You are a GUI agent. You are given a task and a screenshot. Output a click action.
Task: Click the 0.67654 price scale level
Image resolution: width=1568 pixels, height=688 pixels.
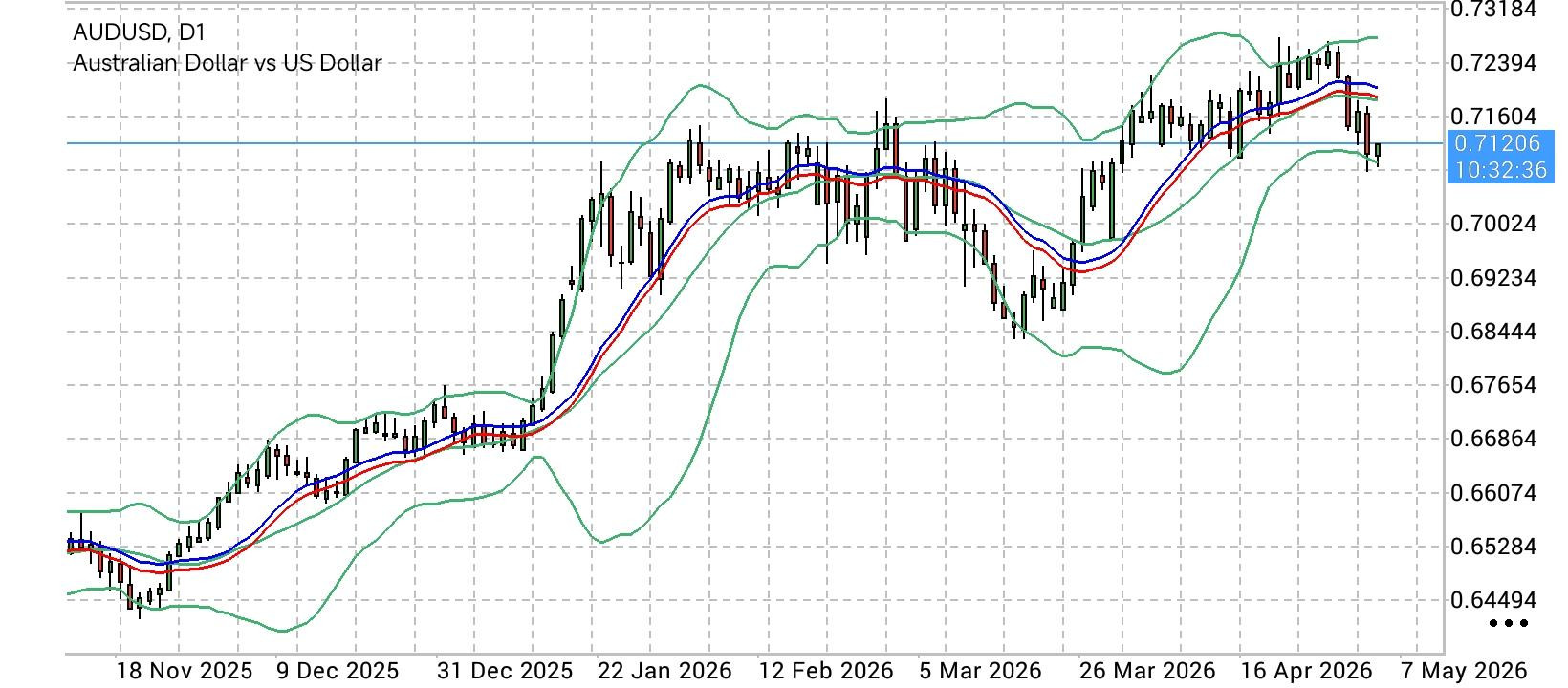(1493, 385)
